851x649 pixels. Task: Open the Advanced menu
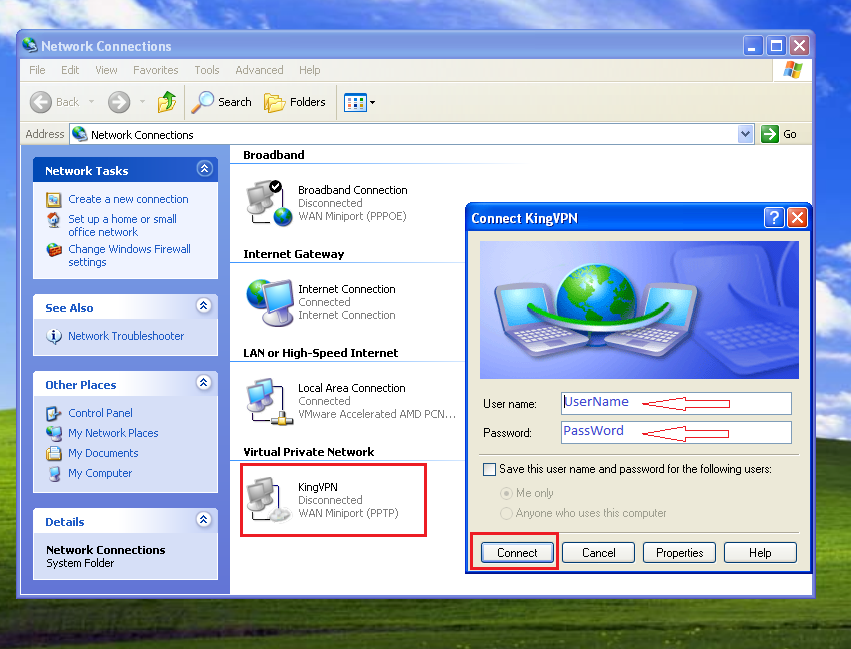coord(259,70)
